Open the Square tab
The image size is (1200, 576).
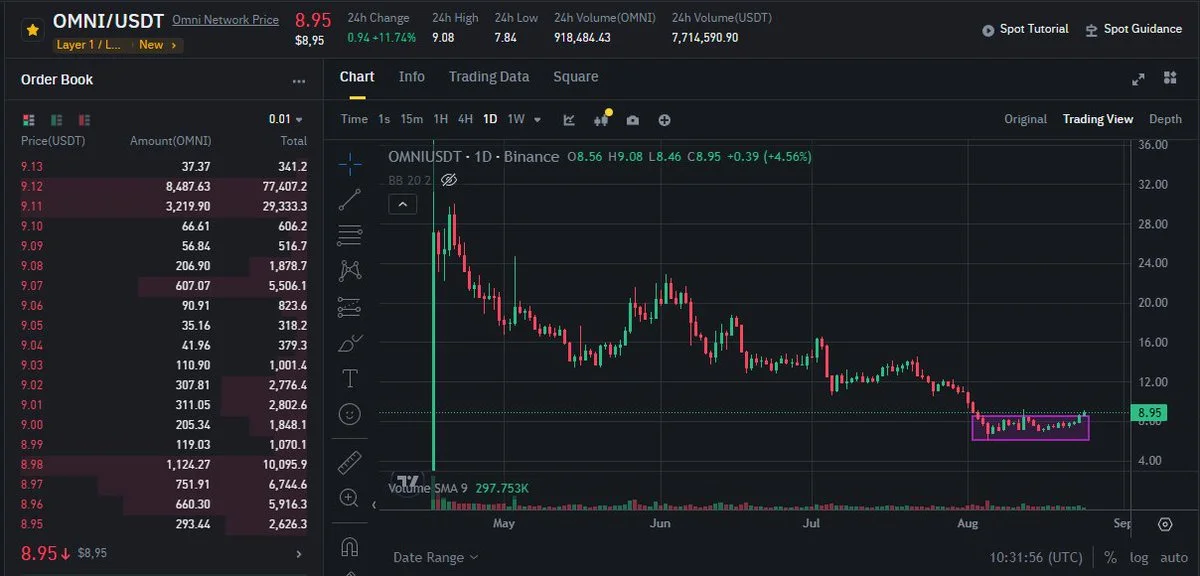coord(576,77)
